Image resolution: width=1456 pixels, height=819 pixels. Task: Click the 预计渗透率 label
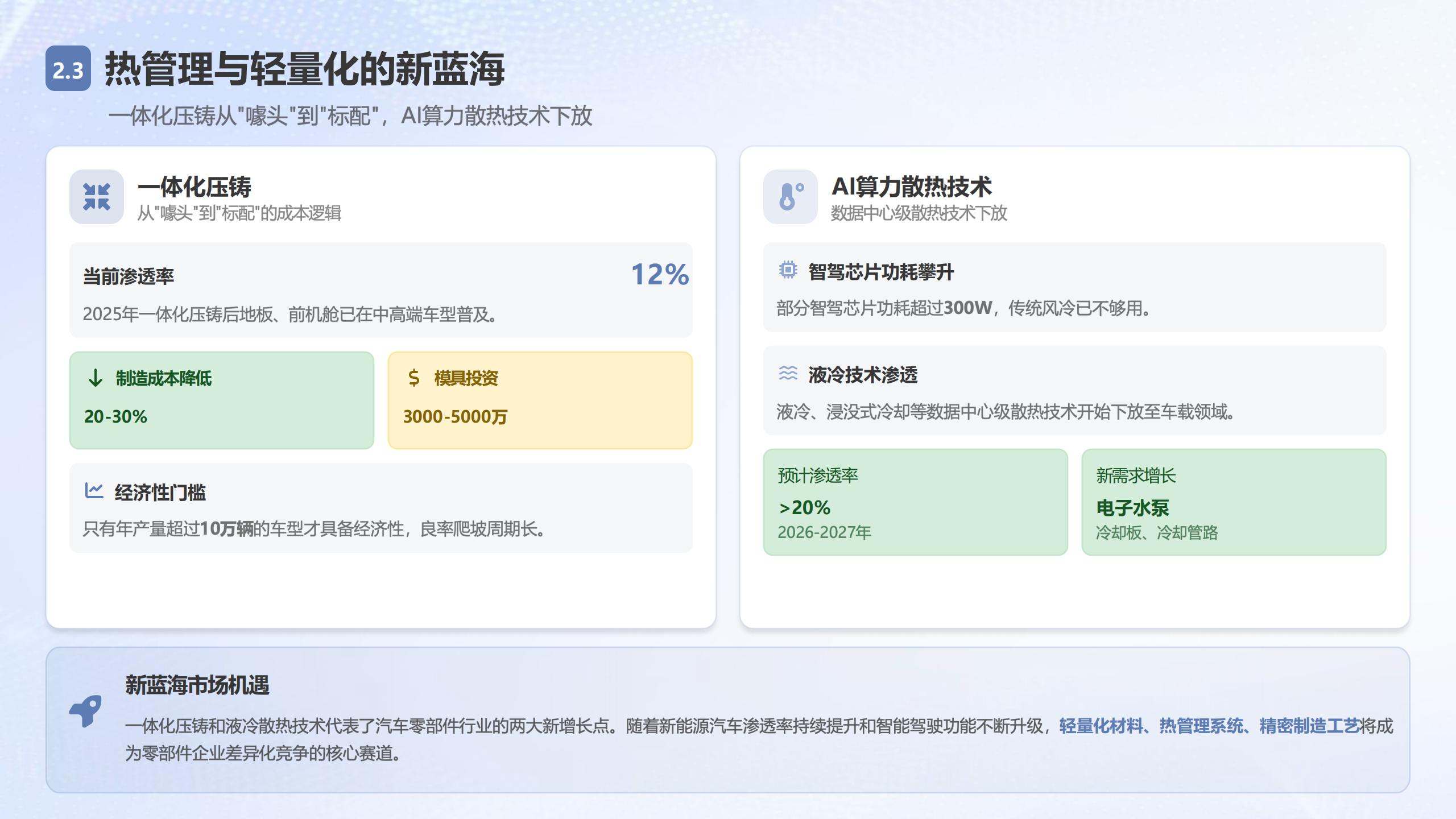[818, 475]
